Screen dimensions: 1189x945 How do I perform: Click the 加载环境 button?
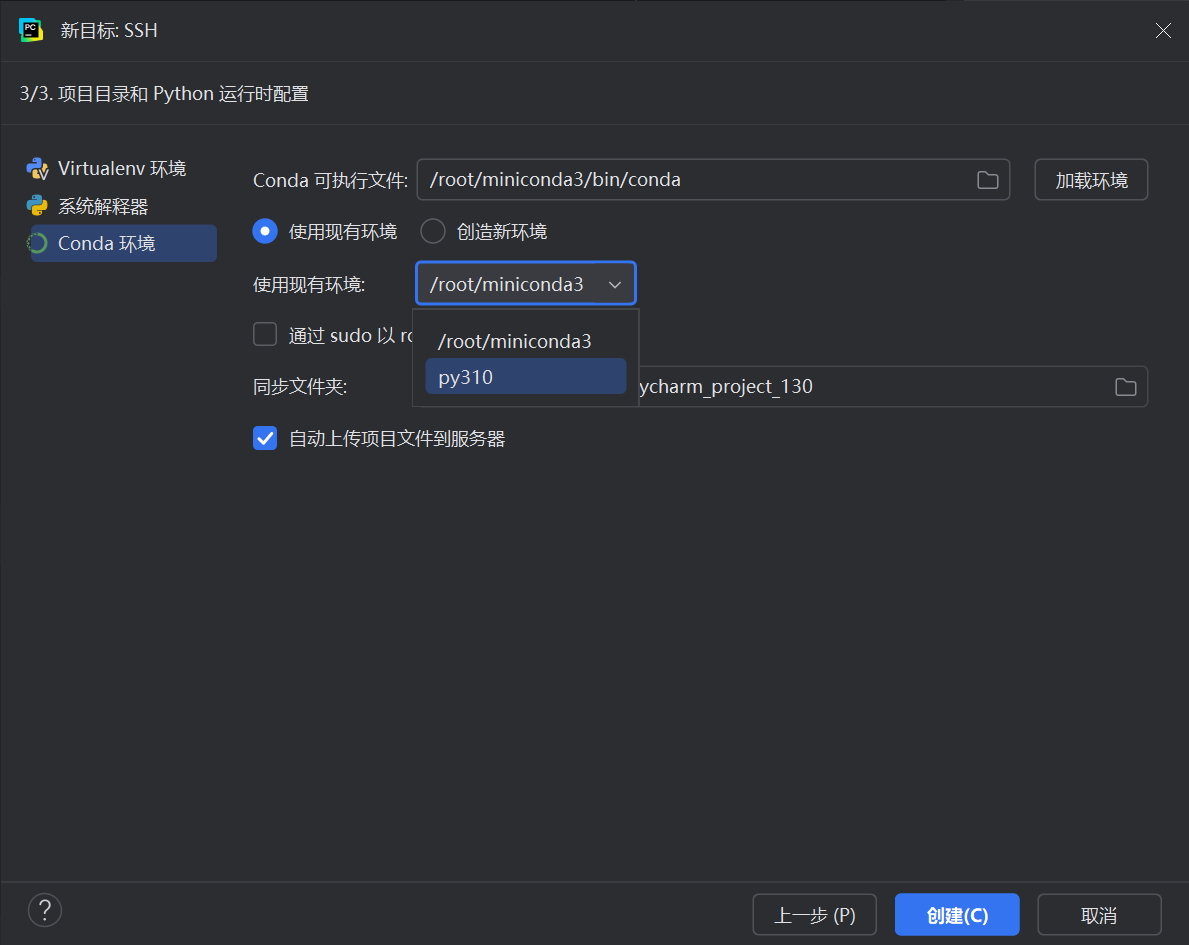pyautogui.click(x=1091, y=180)
